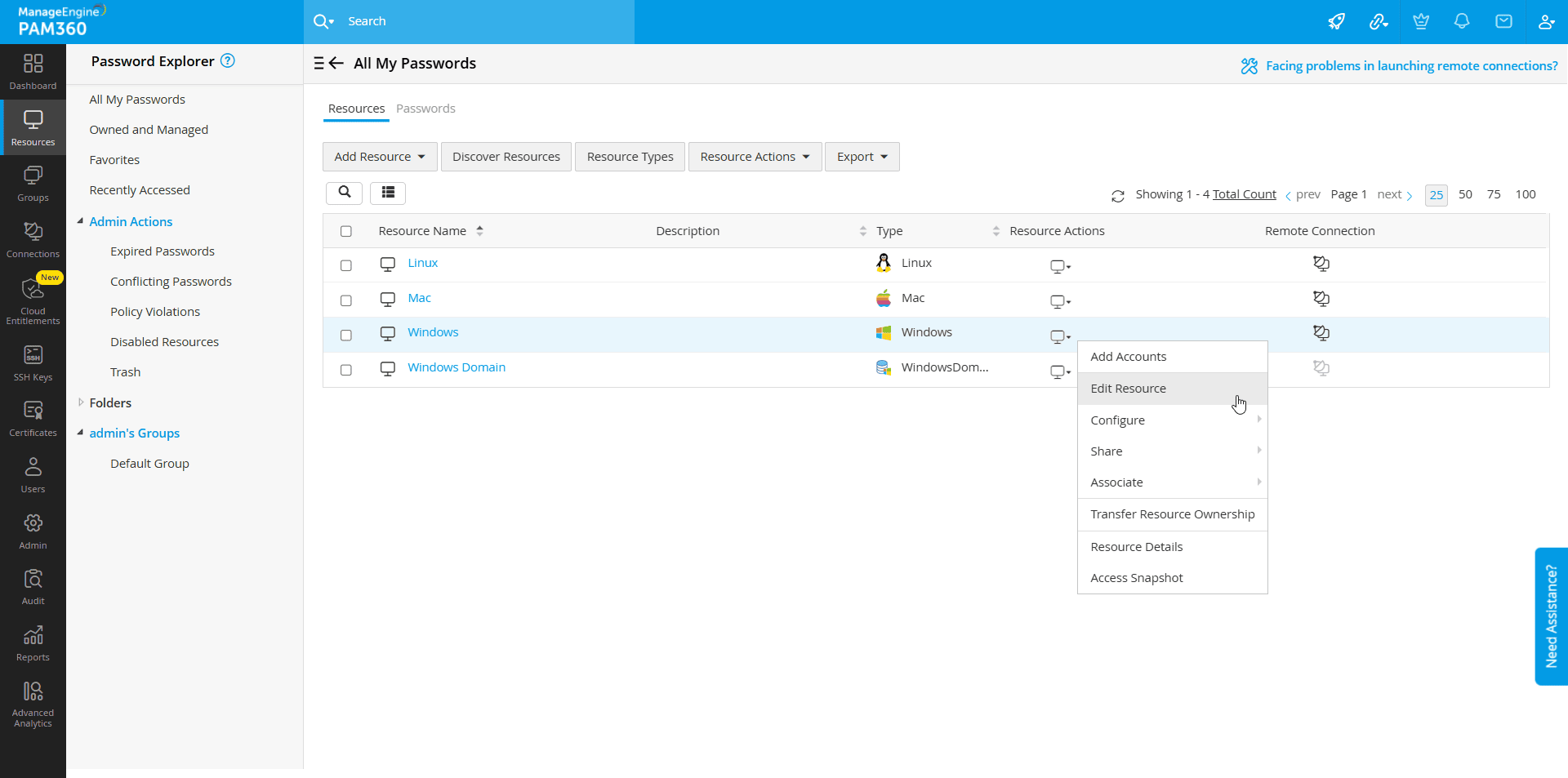Open the mail envelope icon in header

1503,21
